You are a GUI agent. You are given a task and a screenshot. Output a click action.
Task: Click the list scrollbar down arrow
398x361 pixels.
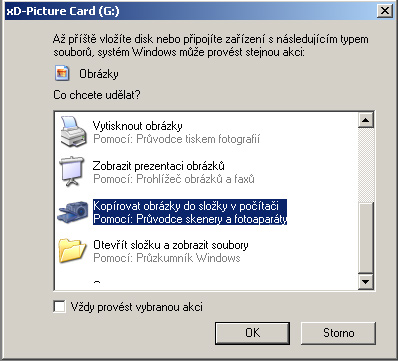coord(366,282)
